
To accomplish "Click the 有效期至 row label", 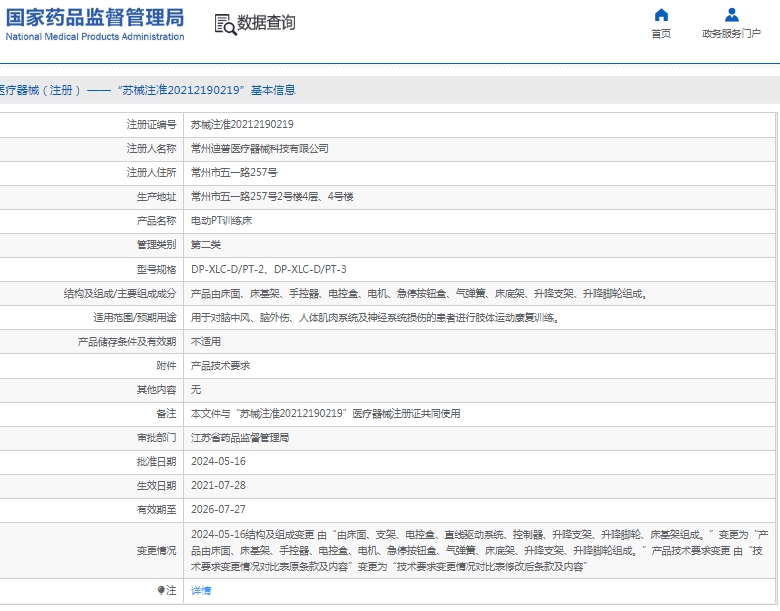I will click(156, 509).
